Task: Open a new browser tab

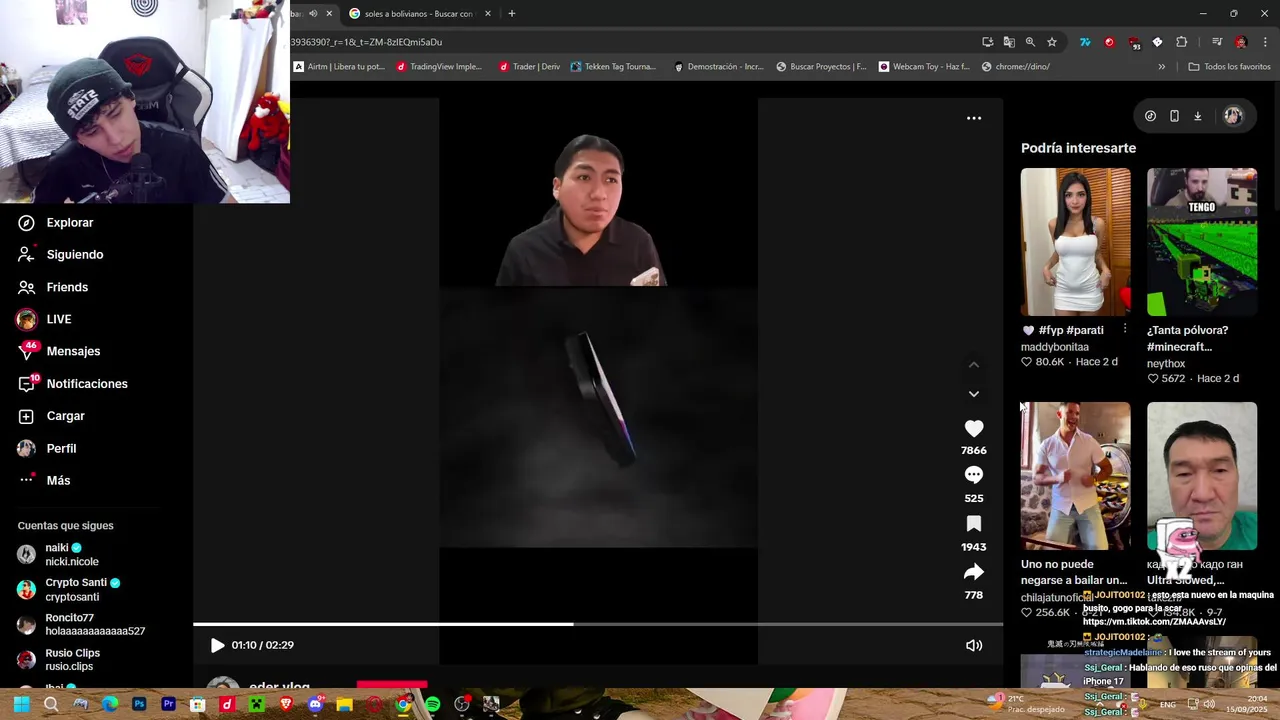Action: [x=512, y=14]
